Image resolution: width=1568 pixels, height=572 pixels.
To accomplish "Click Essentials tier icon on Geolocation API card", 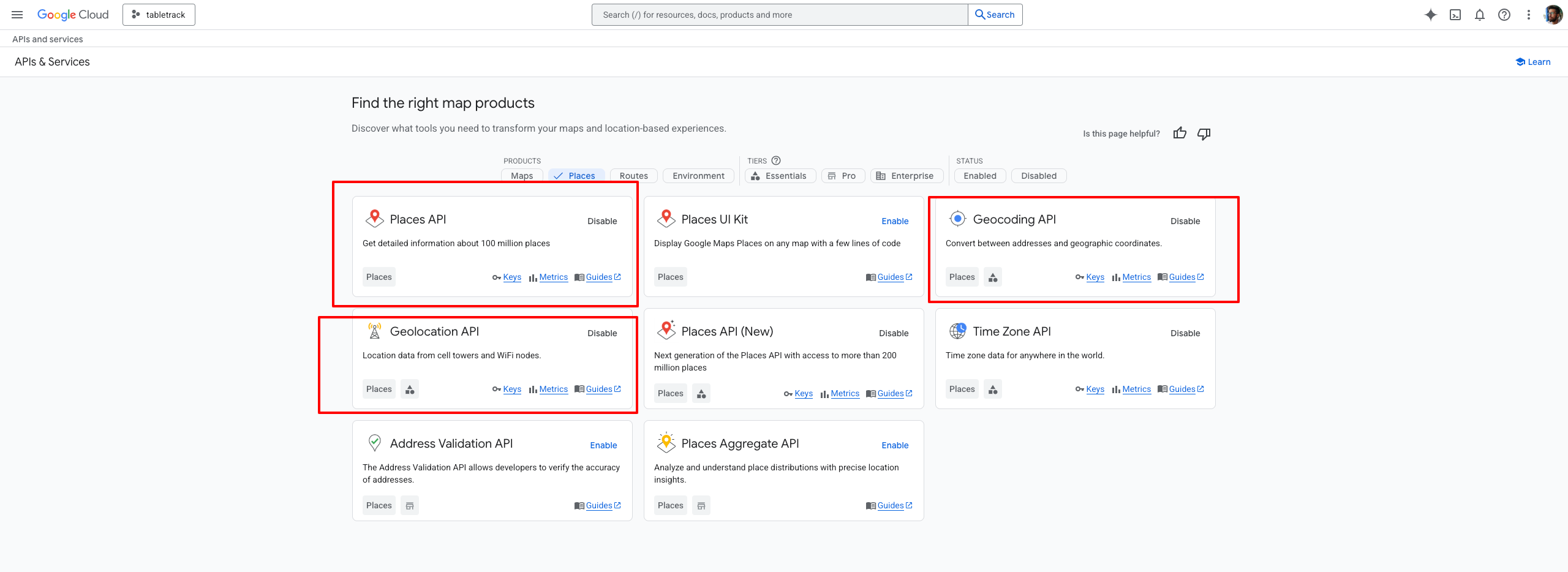I will [x=410, y=389].
